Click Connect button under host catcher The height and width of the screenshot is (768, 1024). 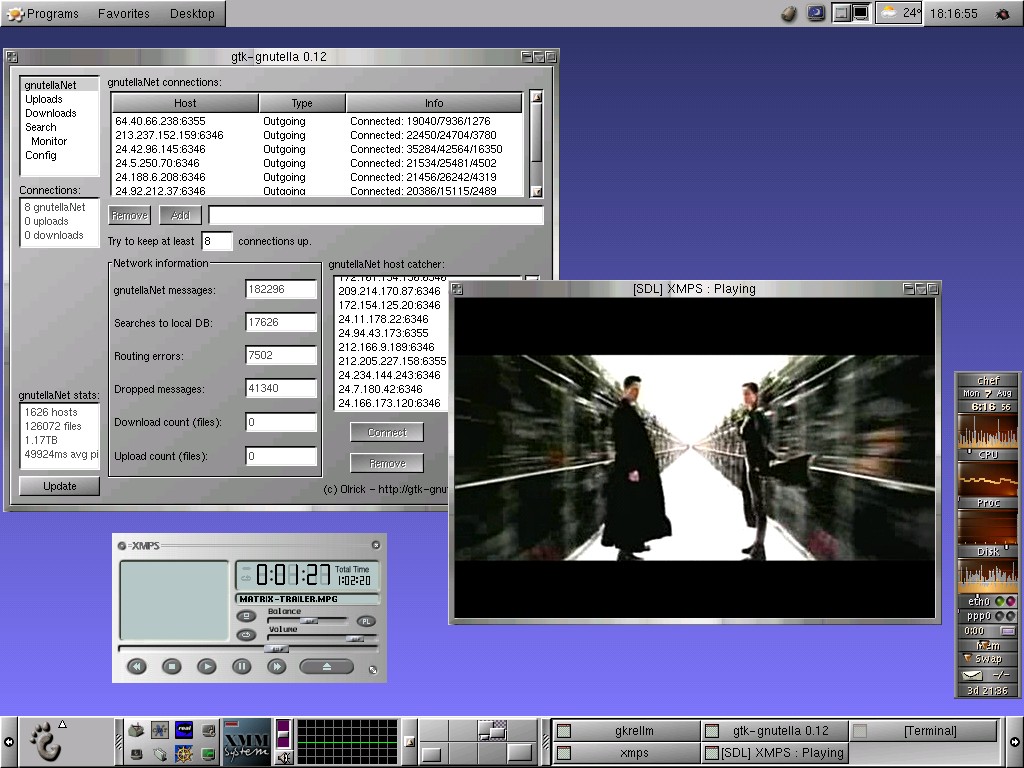coord(387,432)
